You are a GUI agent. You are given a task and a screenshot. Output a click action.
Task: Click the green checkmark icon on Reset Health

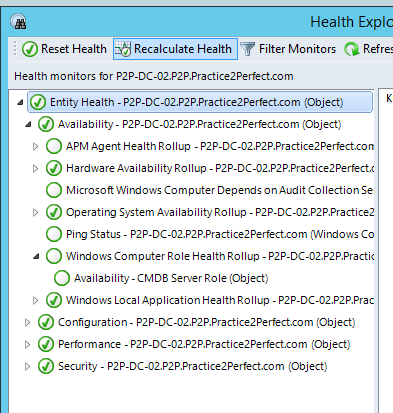[x=30, y=49]
